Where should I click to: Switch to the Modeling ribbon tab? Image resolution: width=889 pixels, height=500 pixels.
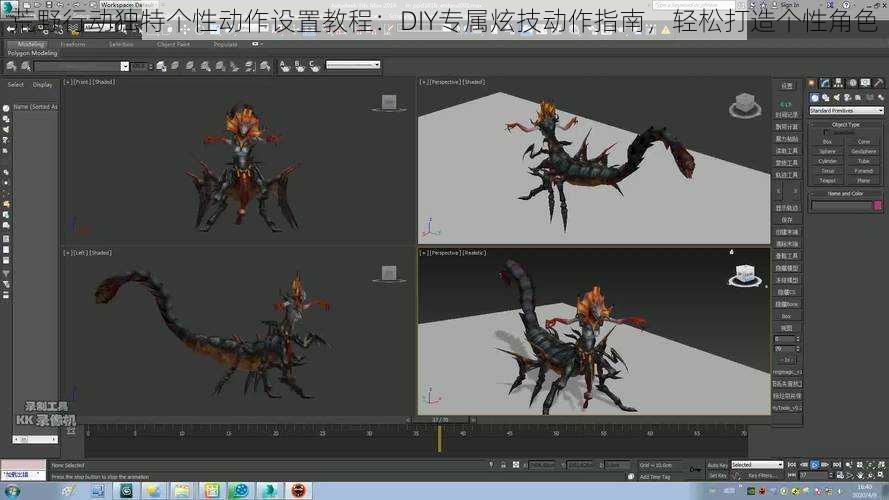click(x=30, y=44)
